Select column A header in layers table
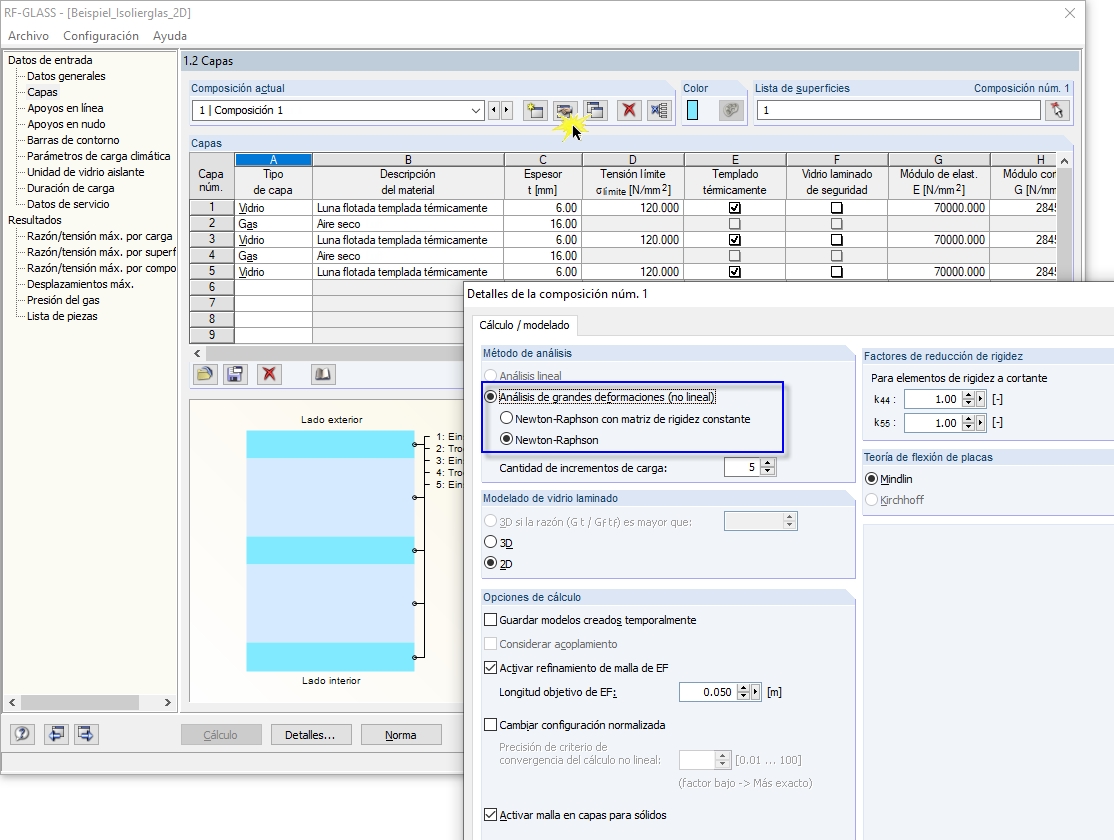This screenshot has width=1114, height=840. [274, 160]
